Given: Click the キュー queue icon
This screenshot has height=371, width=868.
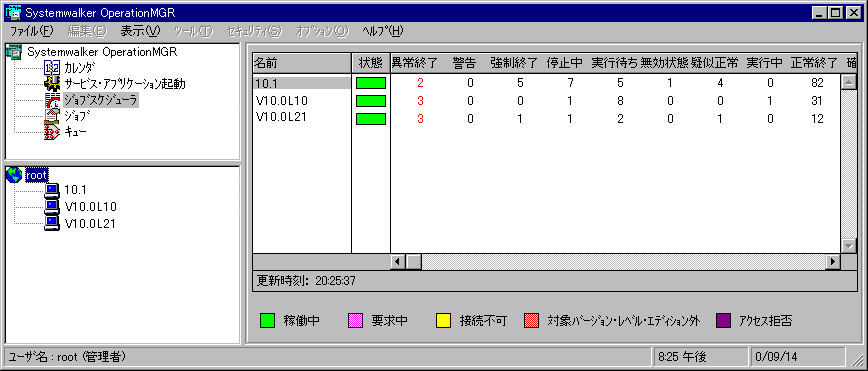Looking at the screenshot, I should tap(51, 132).
